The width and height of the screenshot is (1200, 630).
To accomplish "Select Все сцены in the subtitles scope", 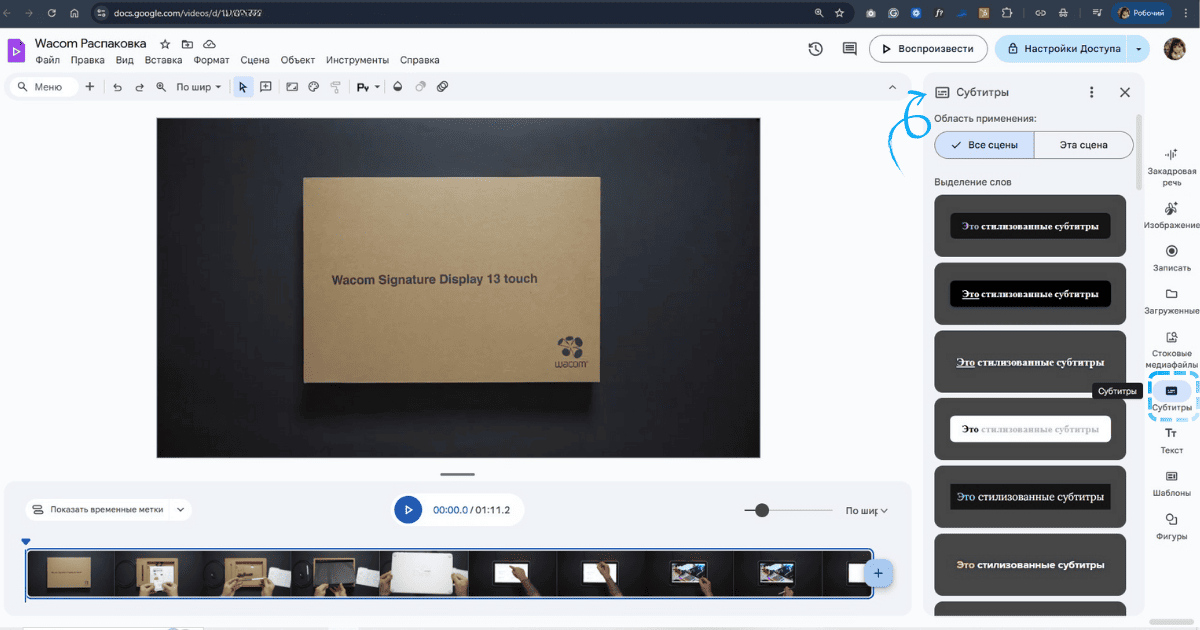I will click(983, 144).
